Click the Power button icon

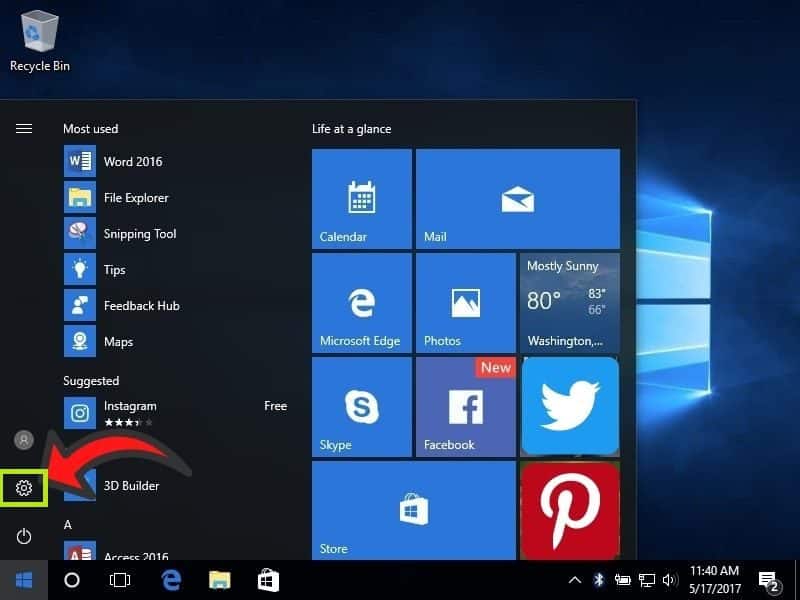coord(23,536)
